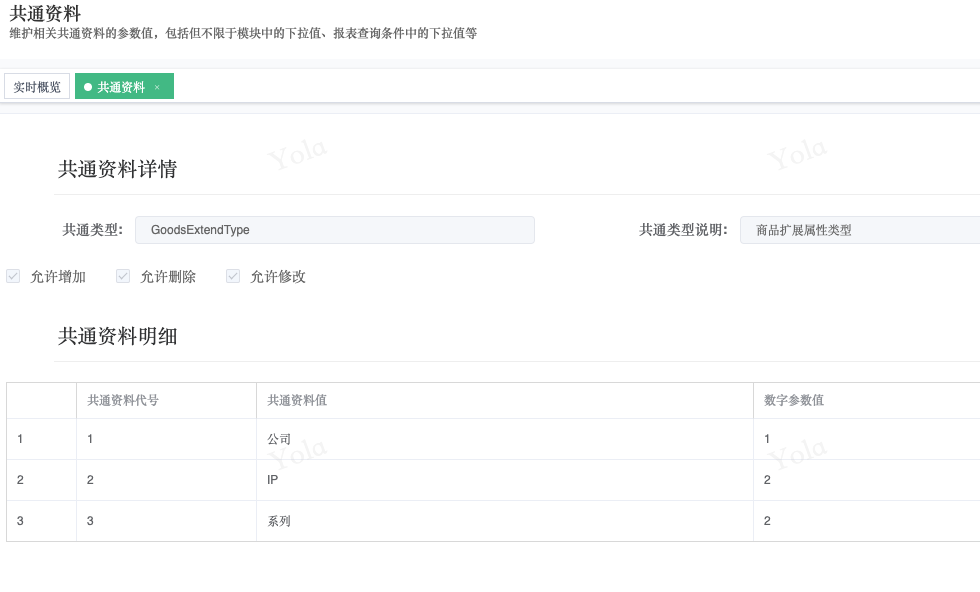This screenshot has width=980, height=592.
Task: Switch to the 实时概览 tab
Action: click(37, 87)
